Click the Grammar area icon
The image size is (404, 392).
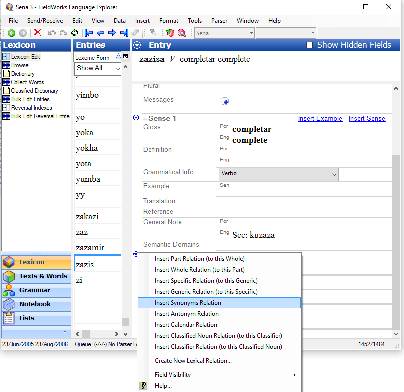pos(9,290)
